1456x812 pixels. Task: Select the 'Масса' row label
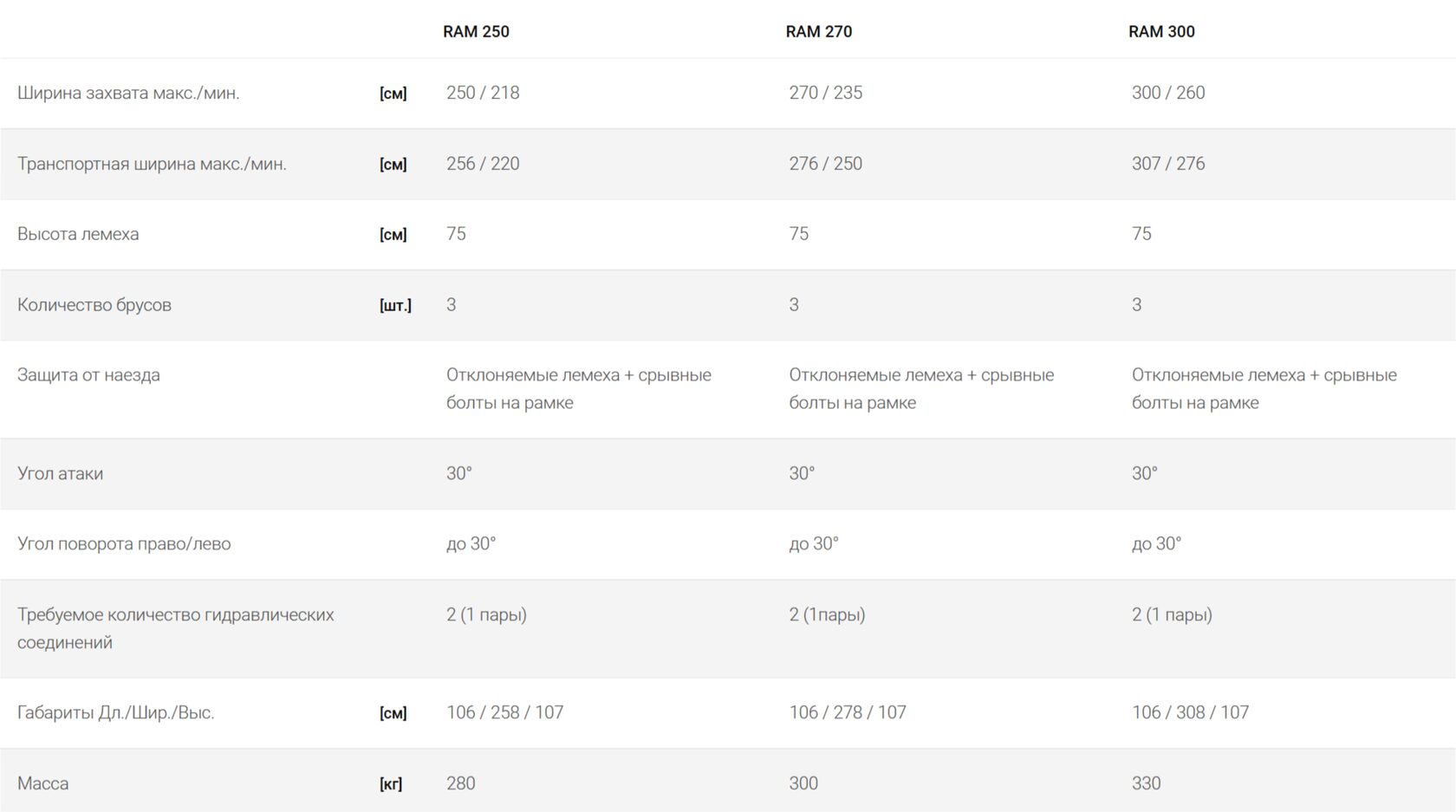[x=42, y=783]
